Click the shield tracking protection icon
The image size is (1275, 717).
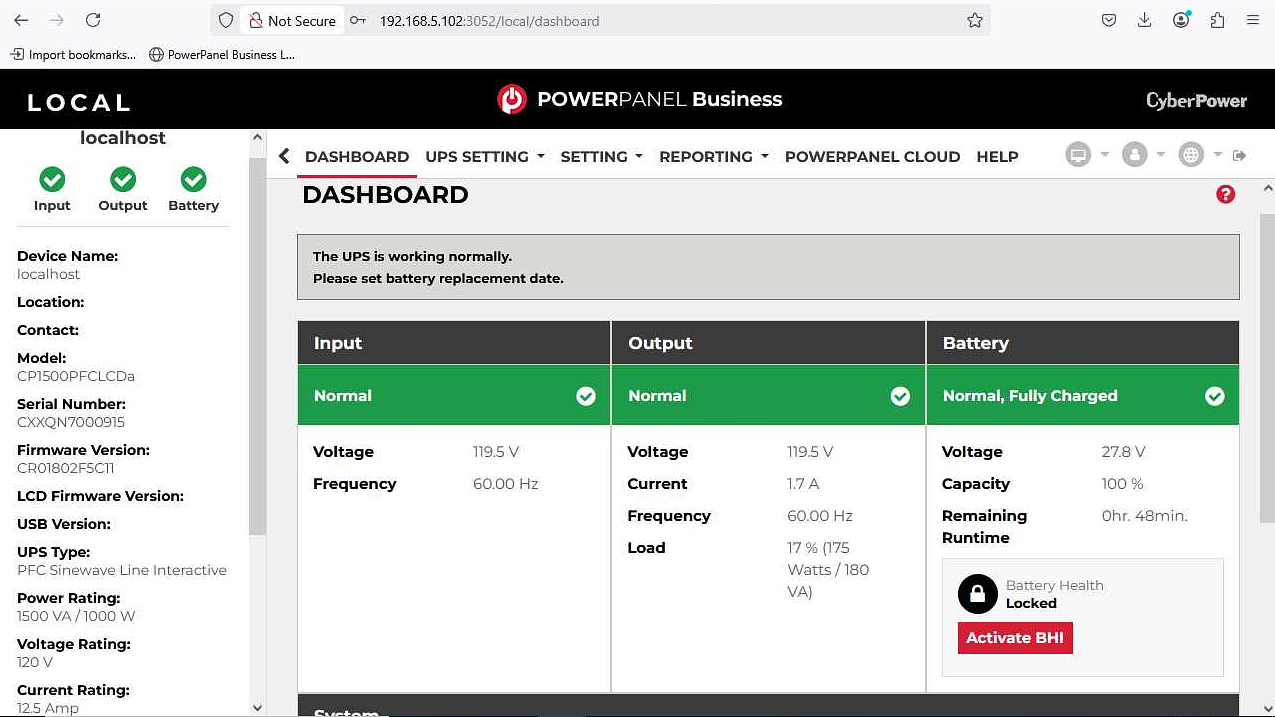tap(226, 20)
